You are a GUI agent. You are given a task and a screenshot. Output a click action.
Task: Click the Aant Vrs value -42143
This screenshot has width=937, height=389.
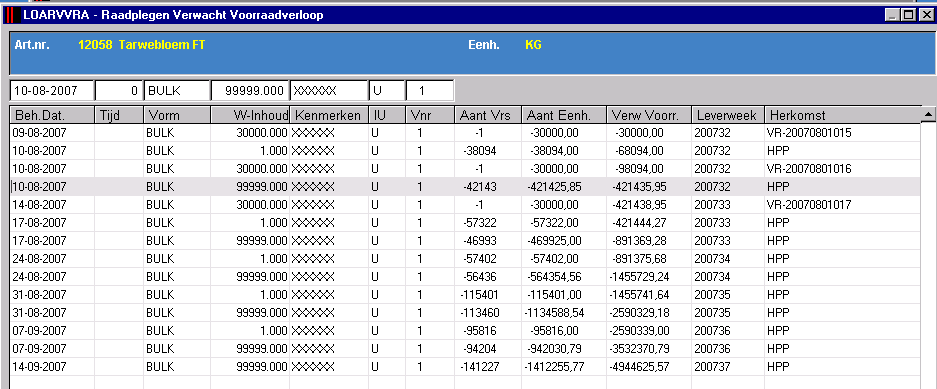point(480,187)
